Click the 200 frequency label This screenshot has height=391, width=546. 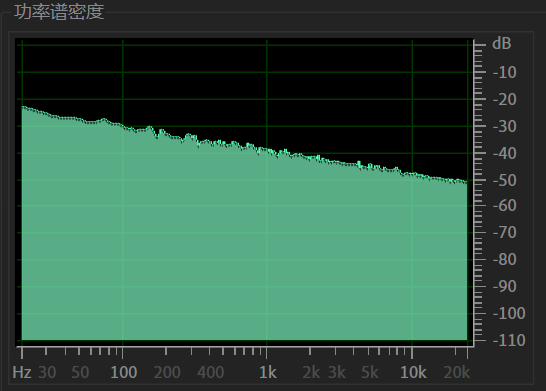click(167, 373)
